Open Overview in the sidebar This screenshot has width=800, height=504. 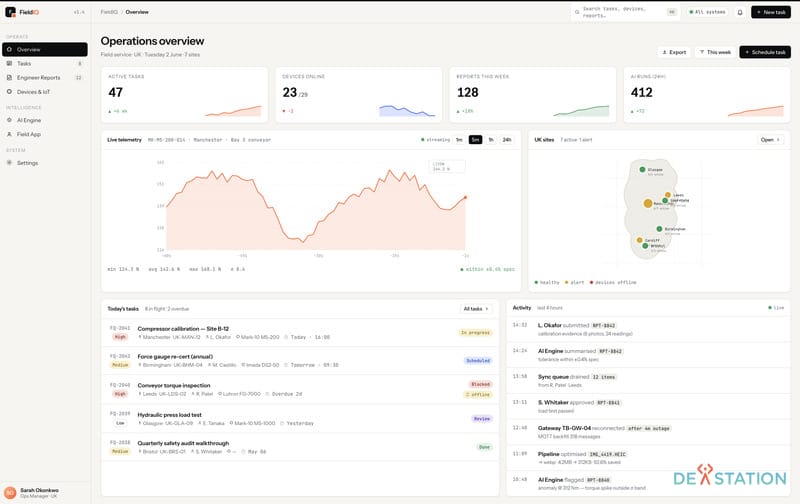coord(45,49)
